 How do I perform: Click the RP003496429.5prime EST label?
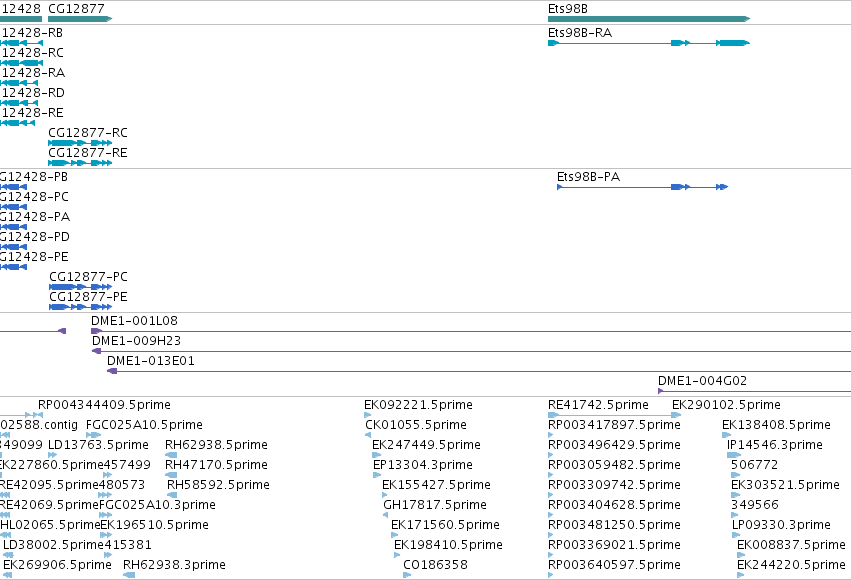(614, 445)
